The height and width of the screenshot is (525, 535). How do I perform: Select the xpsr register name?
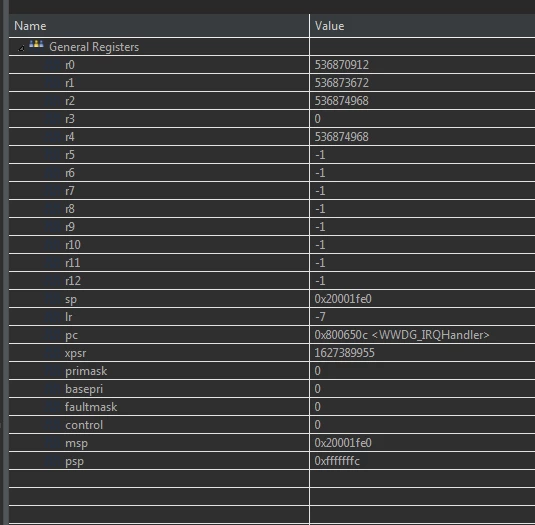click(x=75, y=353)
